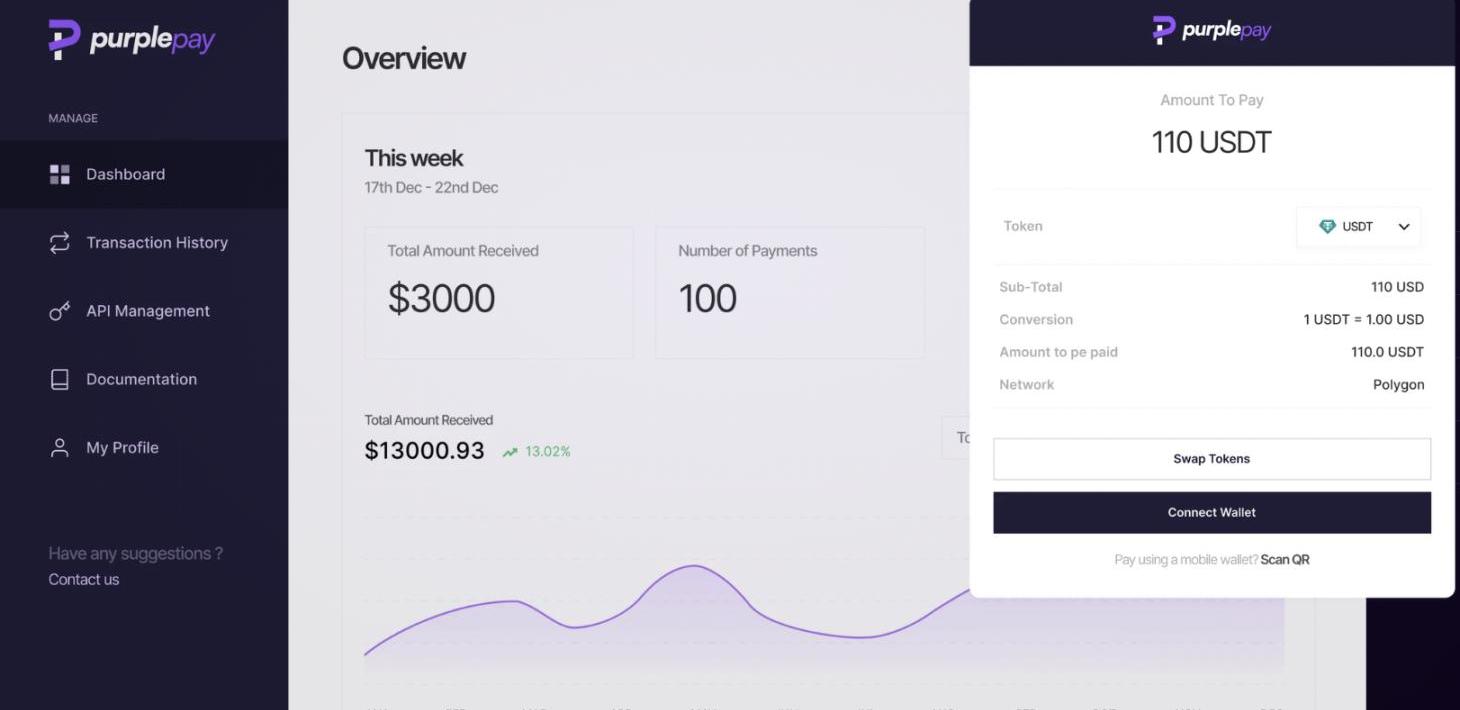This screenshot has width=1460, height=710.
Task: Click the Transaction History arrows icon
Action: [60, 243]
